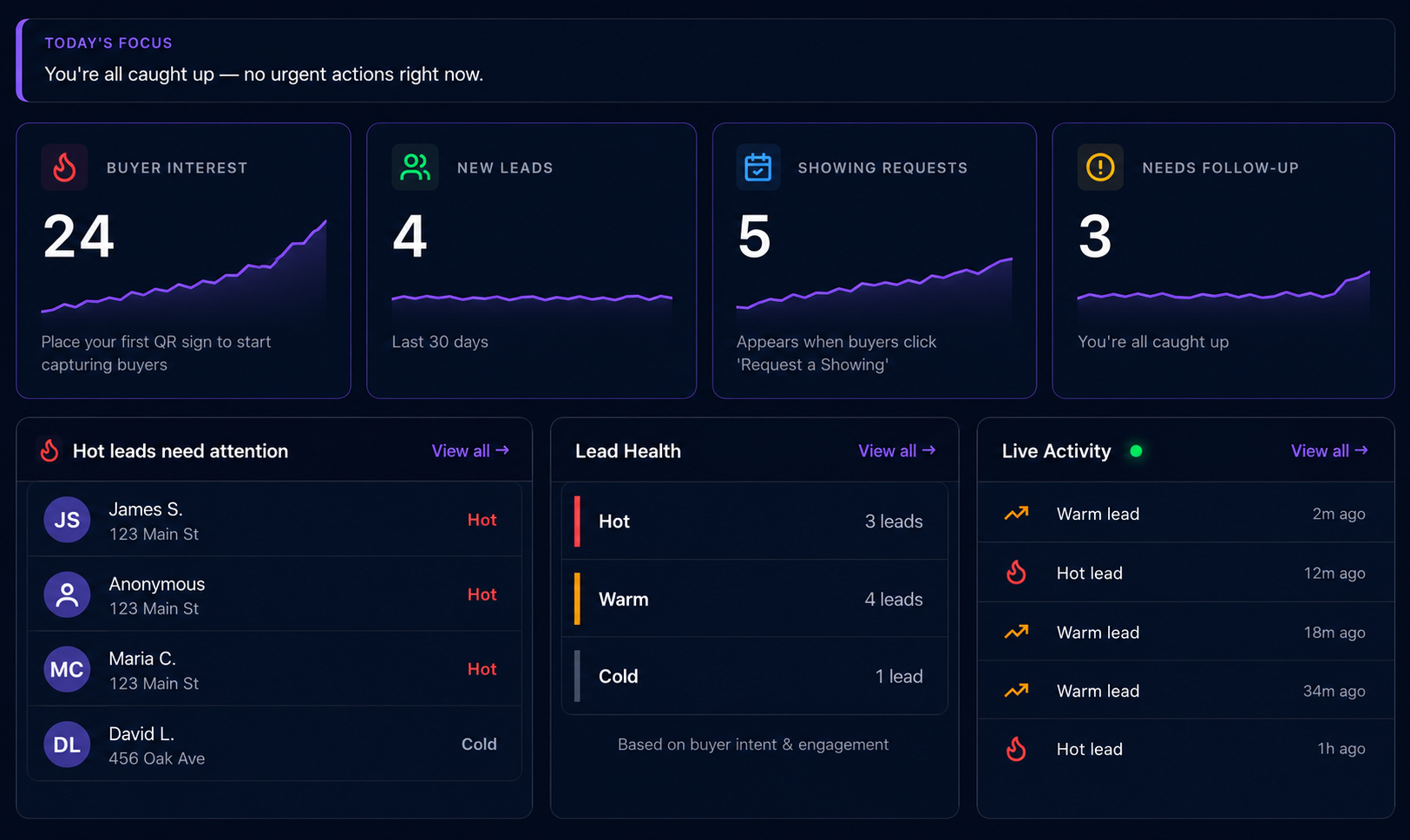Open the Warm row in Lead Health

(755, 599)
